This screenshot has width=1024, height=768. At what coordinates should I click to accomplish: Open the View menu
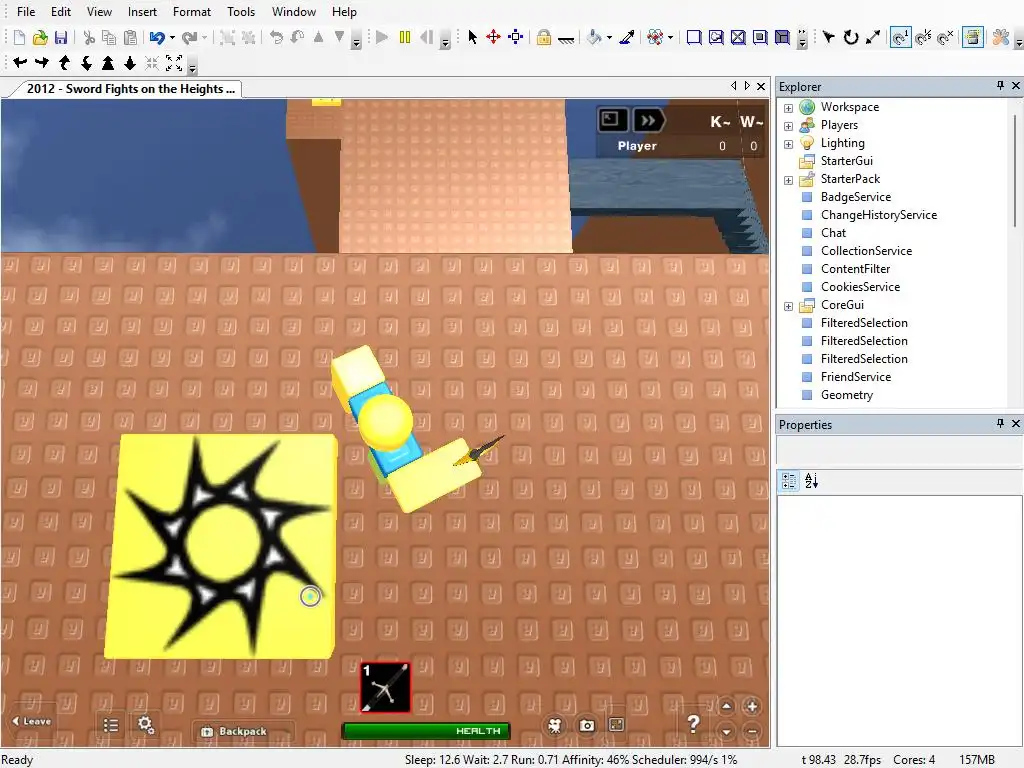[x=99, y=12]
